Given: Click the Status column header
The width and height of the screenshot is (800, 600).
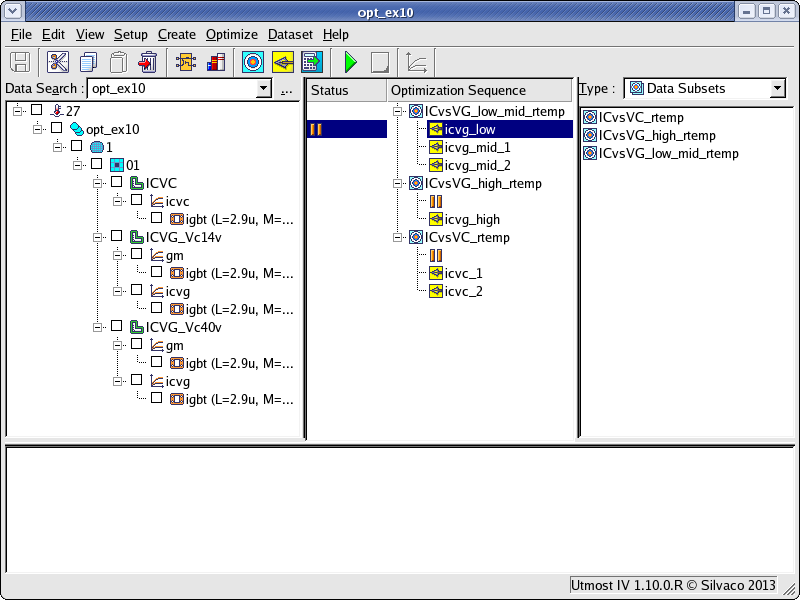Looking at the screenshot, I should pos(347,90).
